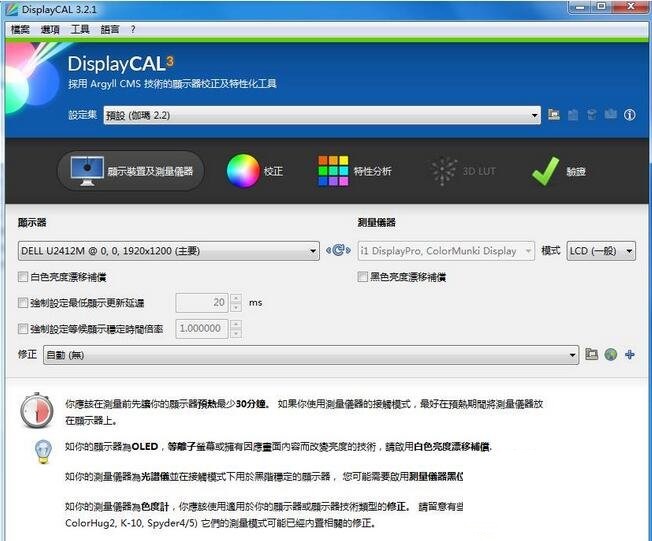Click the green checkmark 驗證 icon

tap(545, 171)
